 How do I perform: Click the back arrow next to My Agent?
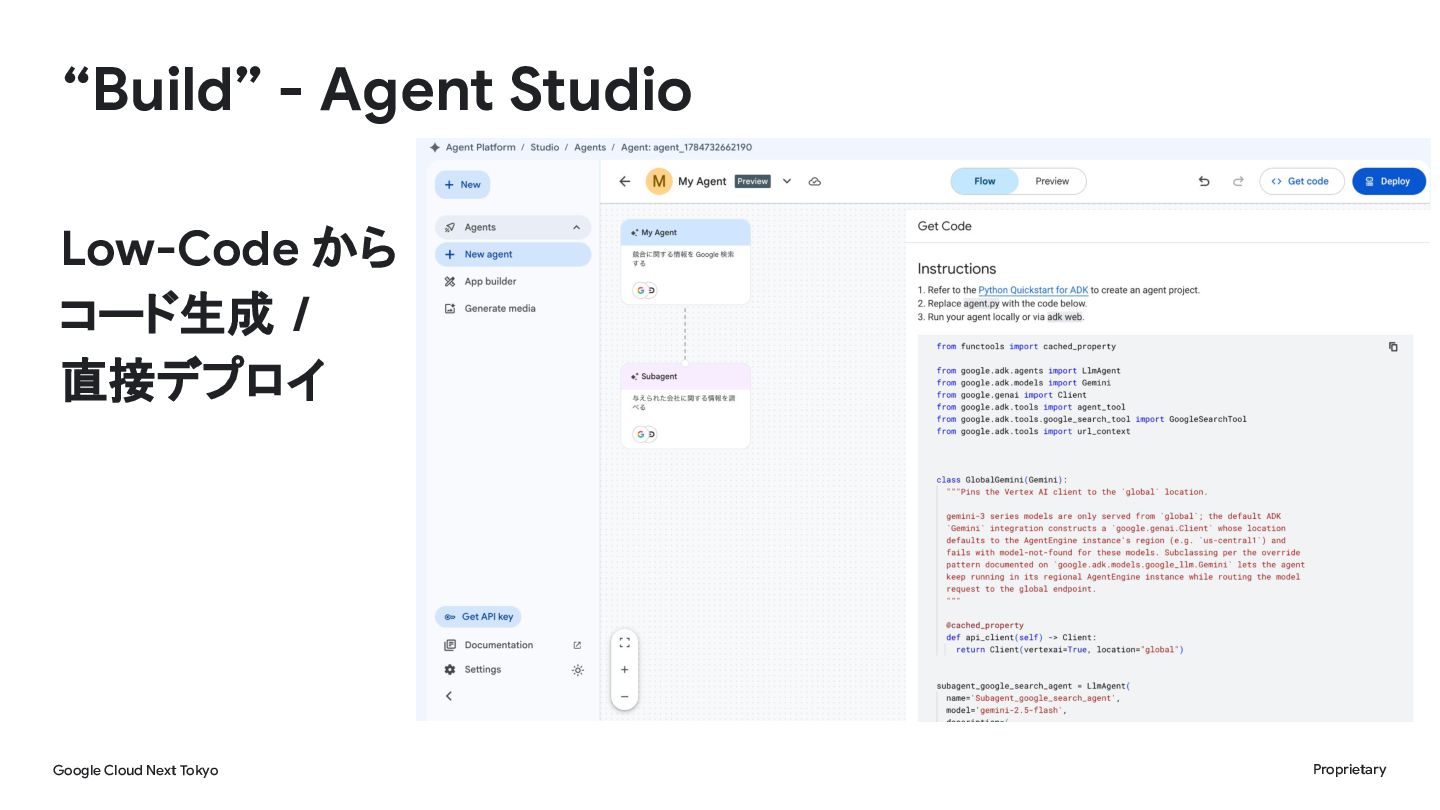pyautogui.click(x=625, y=182)
